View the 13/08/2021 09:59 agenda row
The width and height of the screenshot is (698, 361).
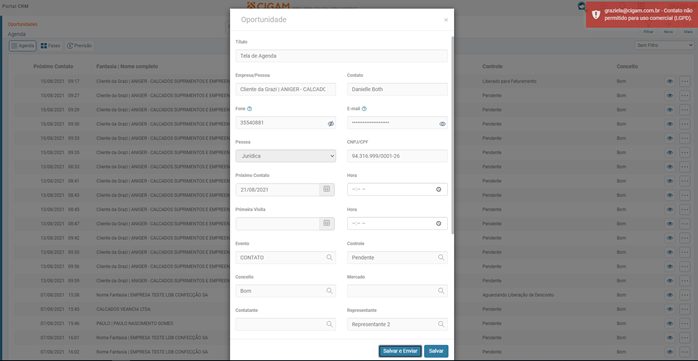[670, 281]
